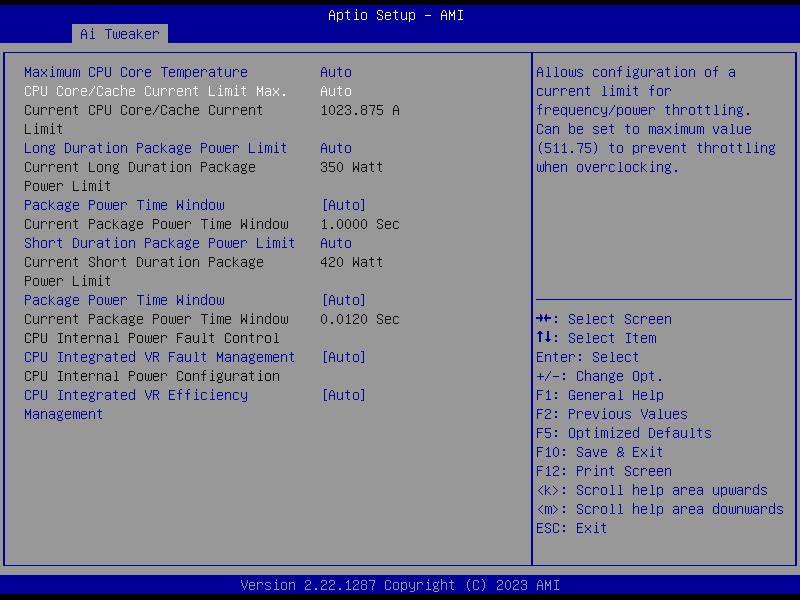Click Version 2.22.1287 copyright footer
This screenshot has width=800, height=600.
point(400,585)
